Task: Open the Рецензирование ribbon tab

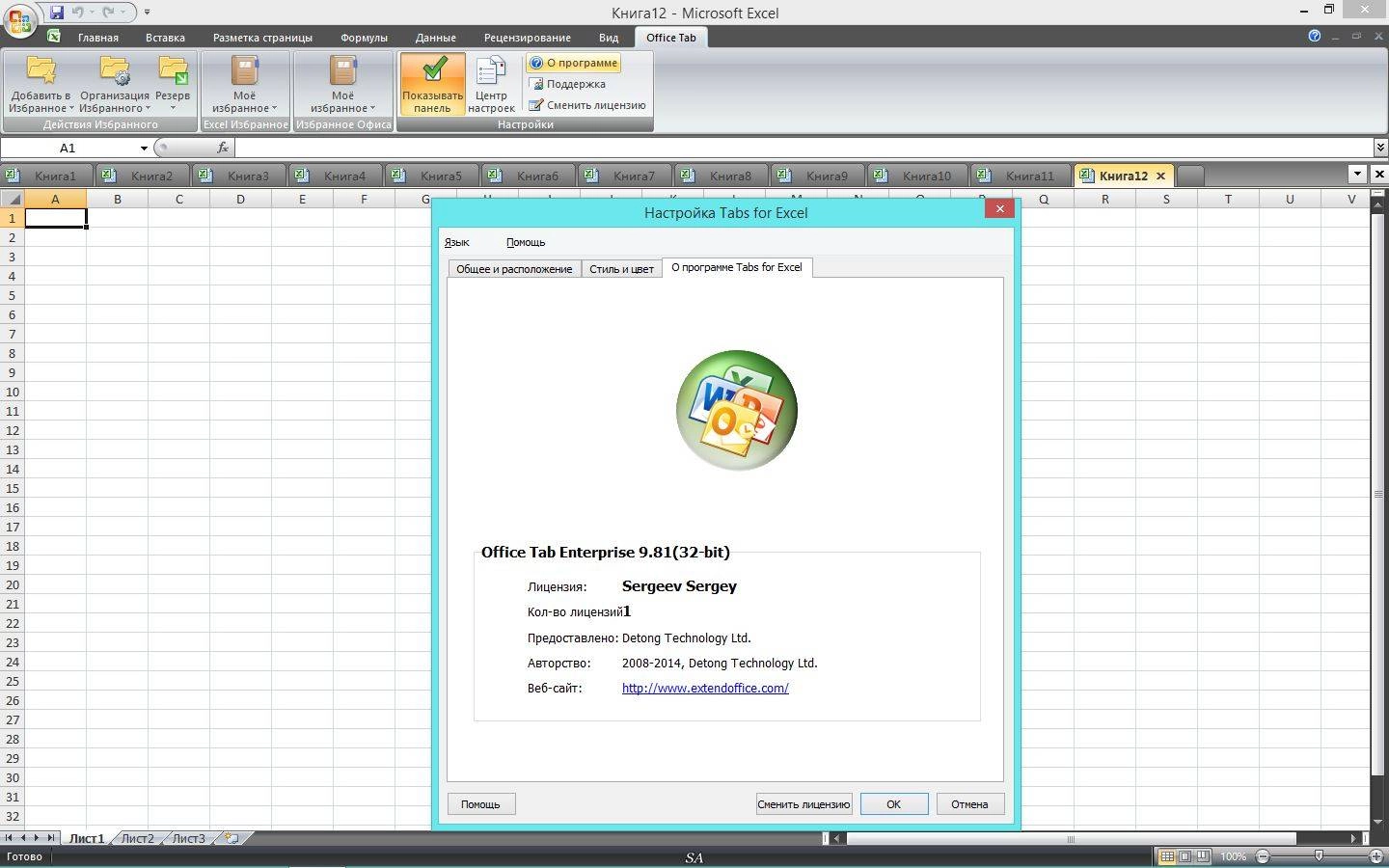Action: point(527,38)
